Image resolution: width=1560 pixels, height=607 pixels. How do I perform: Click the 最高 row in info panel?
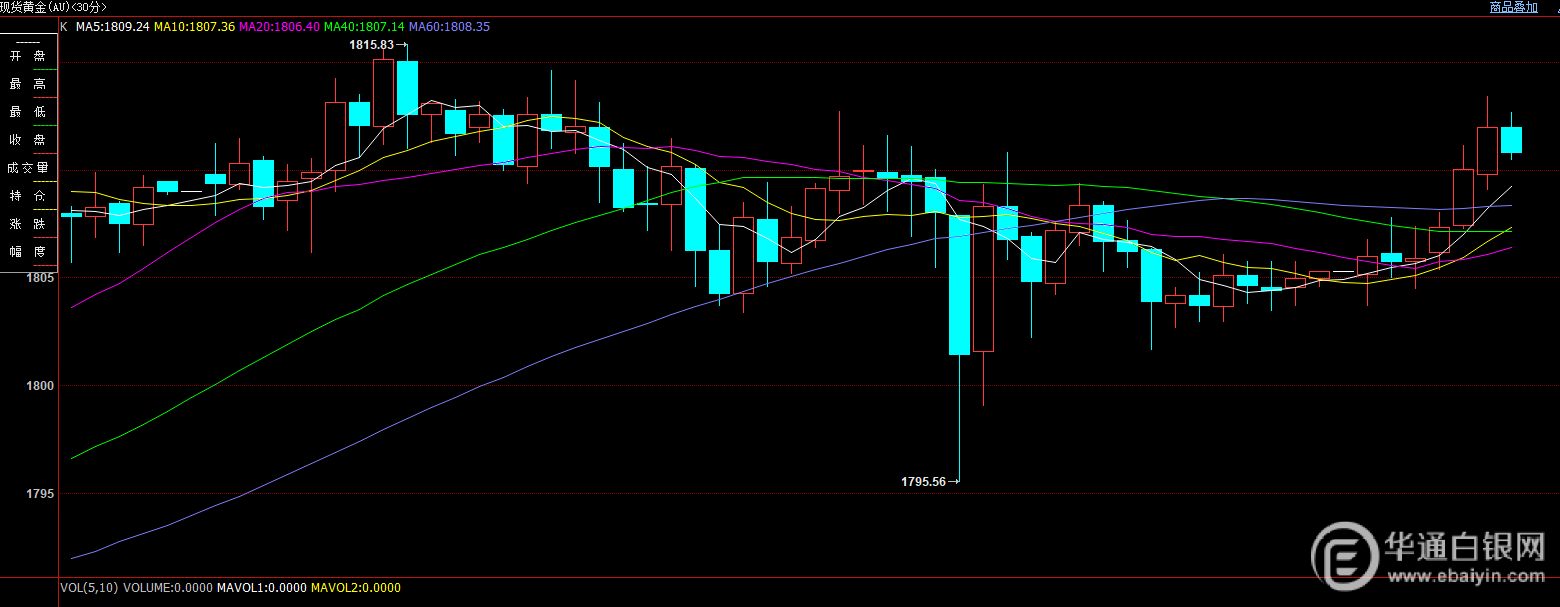(28, 84)
